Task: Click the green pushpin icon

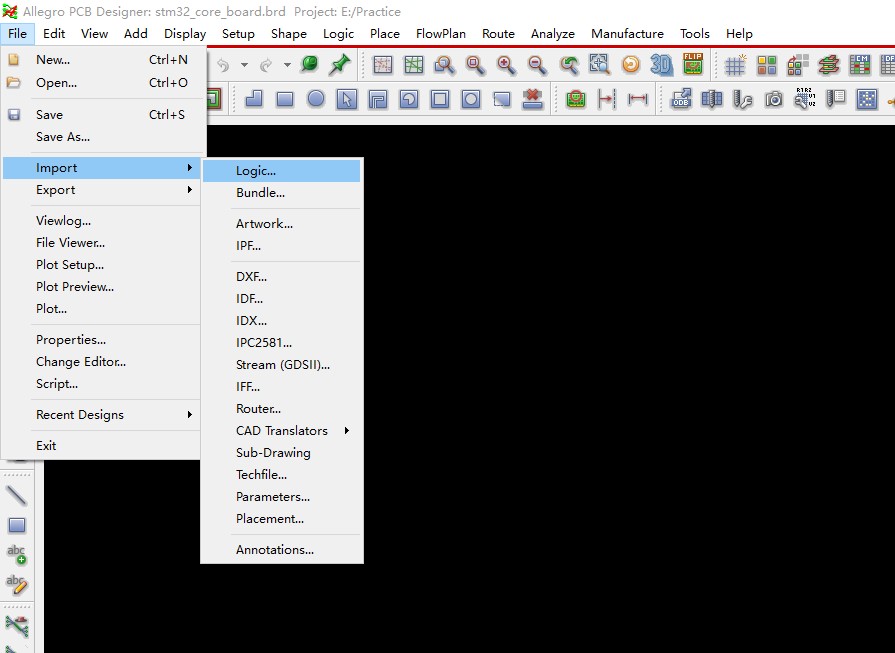Action: click(x=340, y=64)
